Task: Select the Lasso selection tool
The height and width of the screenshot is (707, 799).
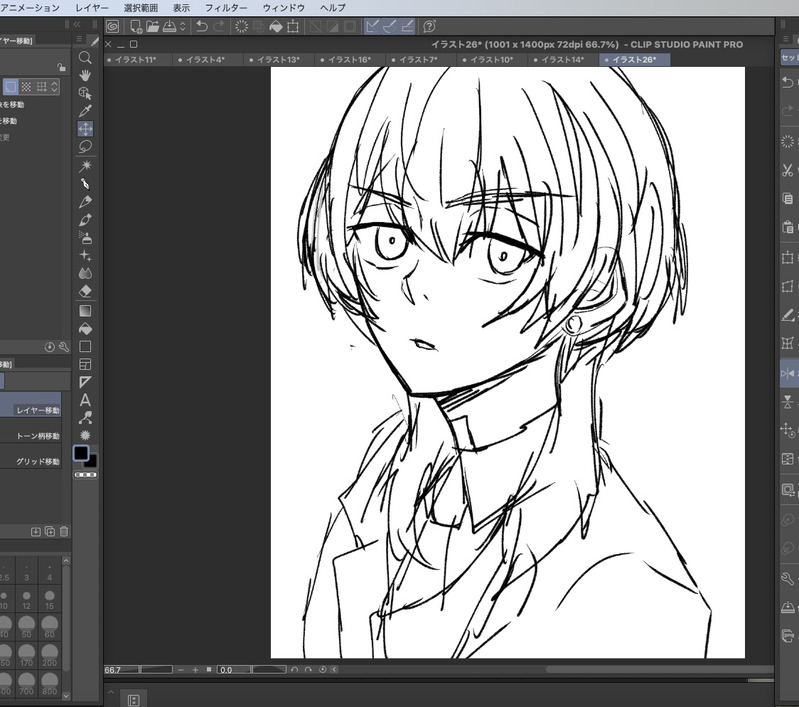Action: click(85, 147)
